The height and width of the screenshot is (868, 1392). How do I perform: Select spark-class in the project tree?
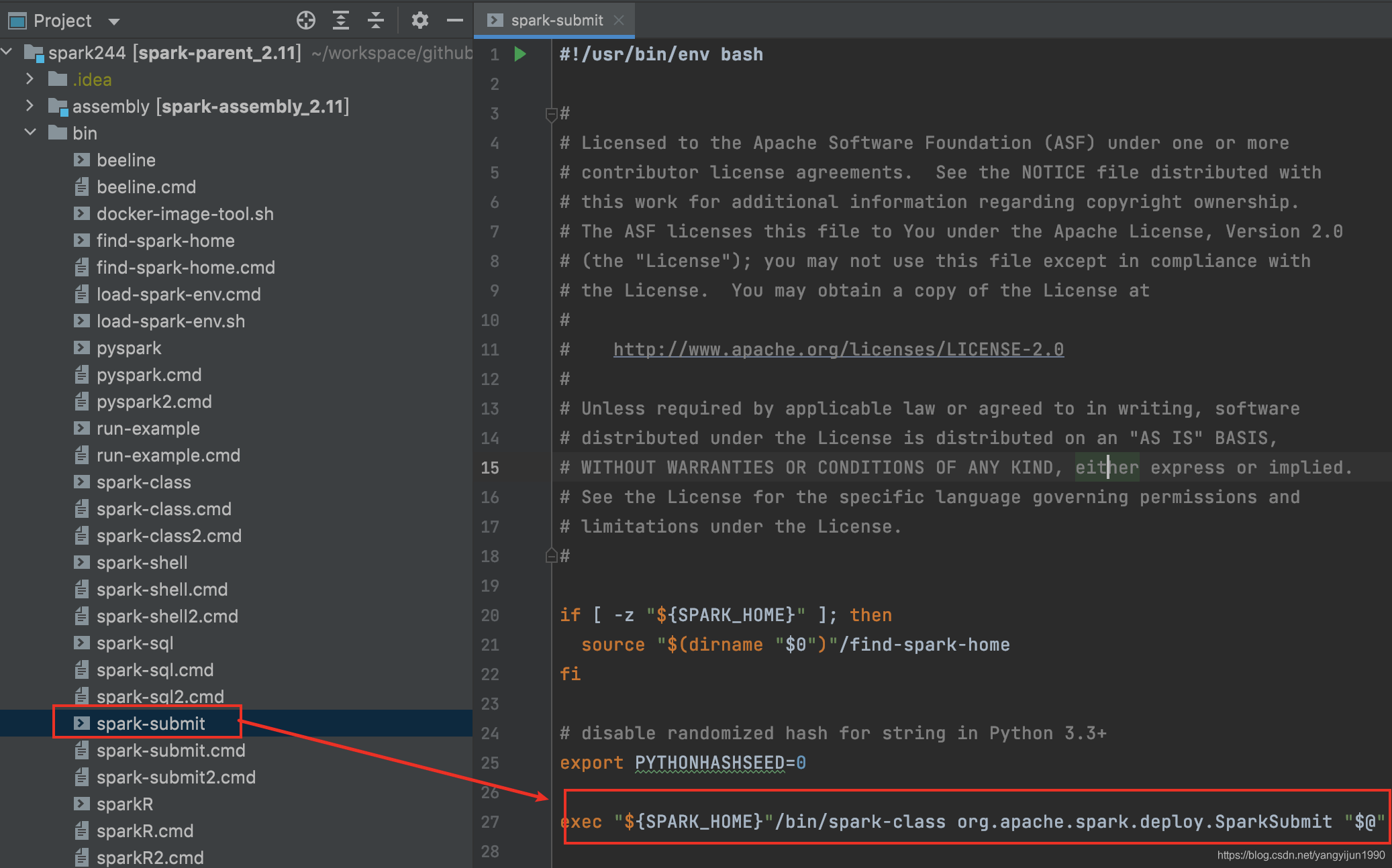pos(144,482)
